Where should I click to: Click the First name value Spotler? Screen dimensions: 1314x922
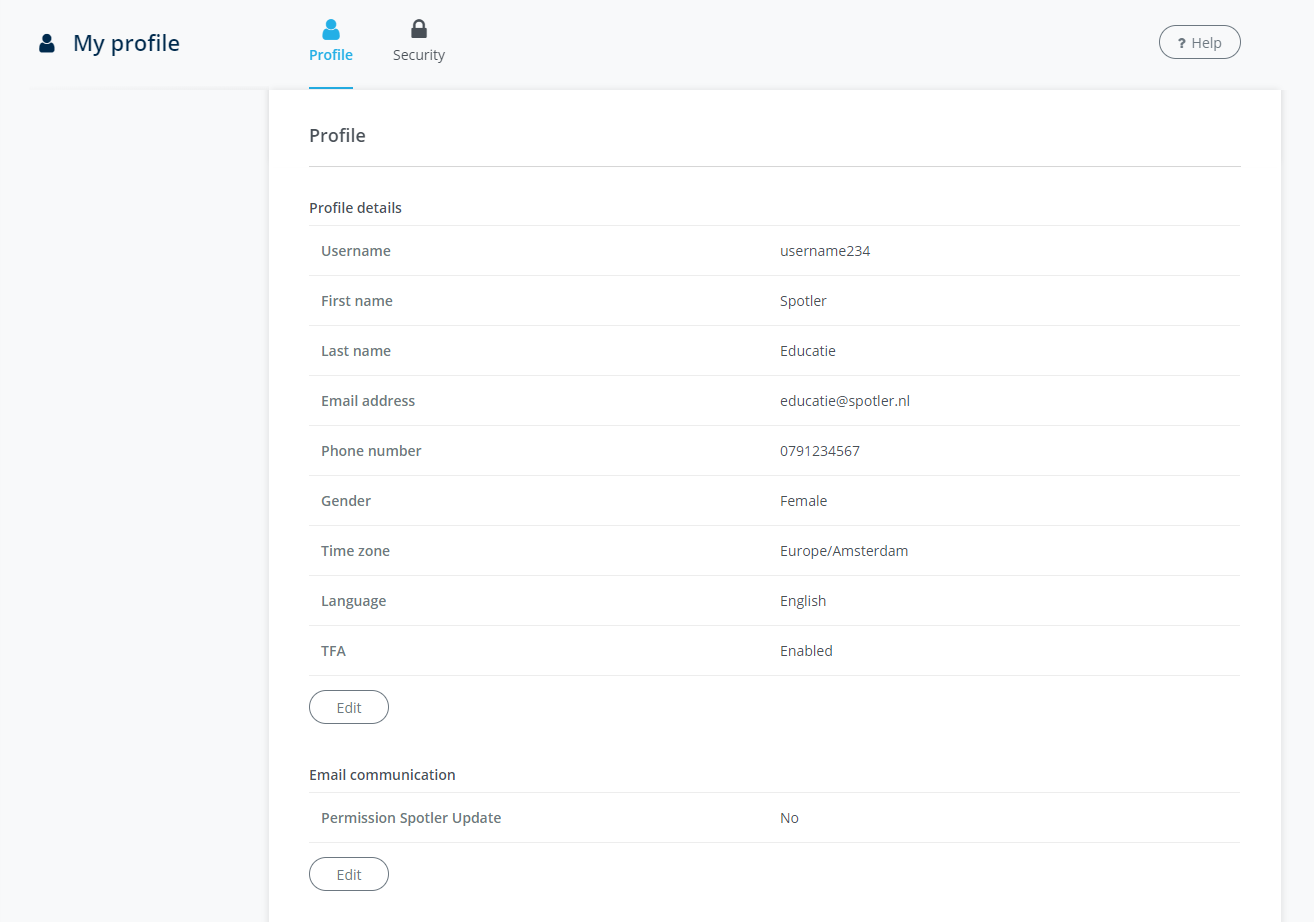click(803, 301)
